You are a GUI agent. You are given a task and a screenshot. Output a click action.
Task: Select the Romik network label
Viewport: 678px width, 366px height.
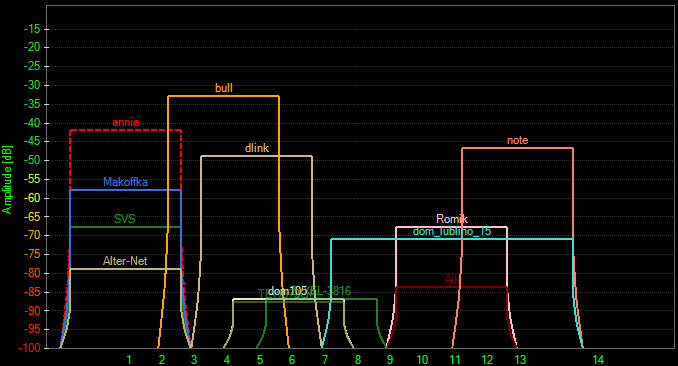(452, 219)
